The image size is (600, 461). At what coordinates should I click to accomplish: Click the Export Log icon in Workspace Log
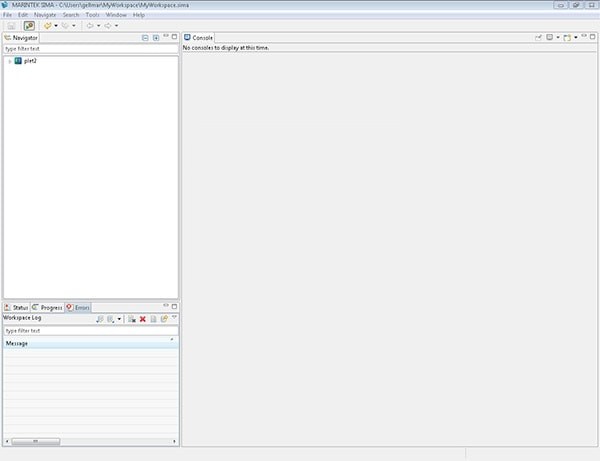99,319
